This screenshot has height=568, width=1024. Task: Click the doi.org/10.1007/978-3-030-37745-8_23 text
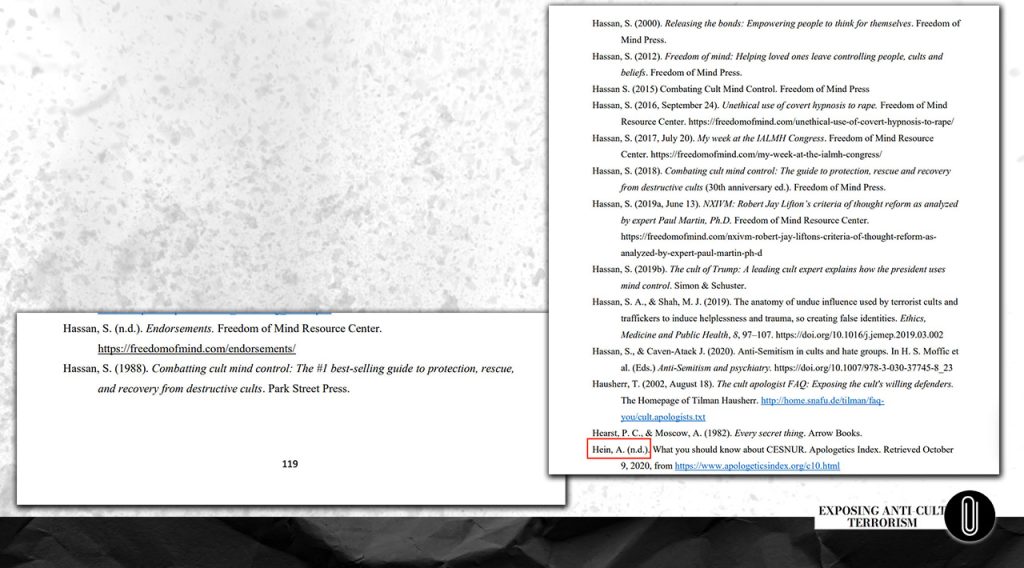863,368
